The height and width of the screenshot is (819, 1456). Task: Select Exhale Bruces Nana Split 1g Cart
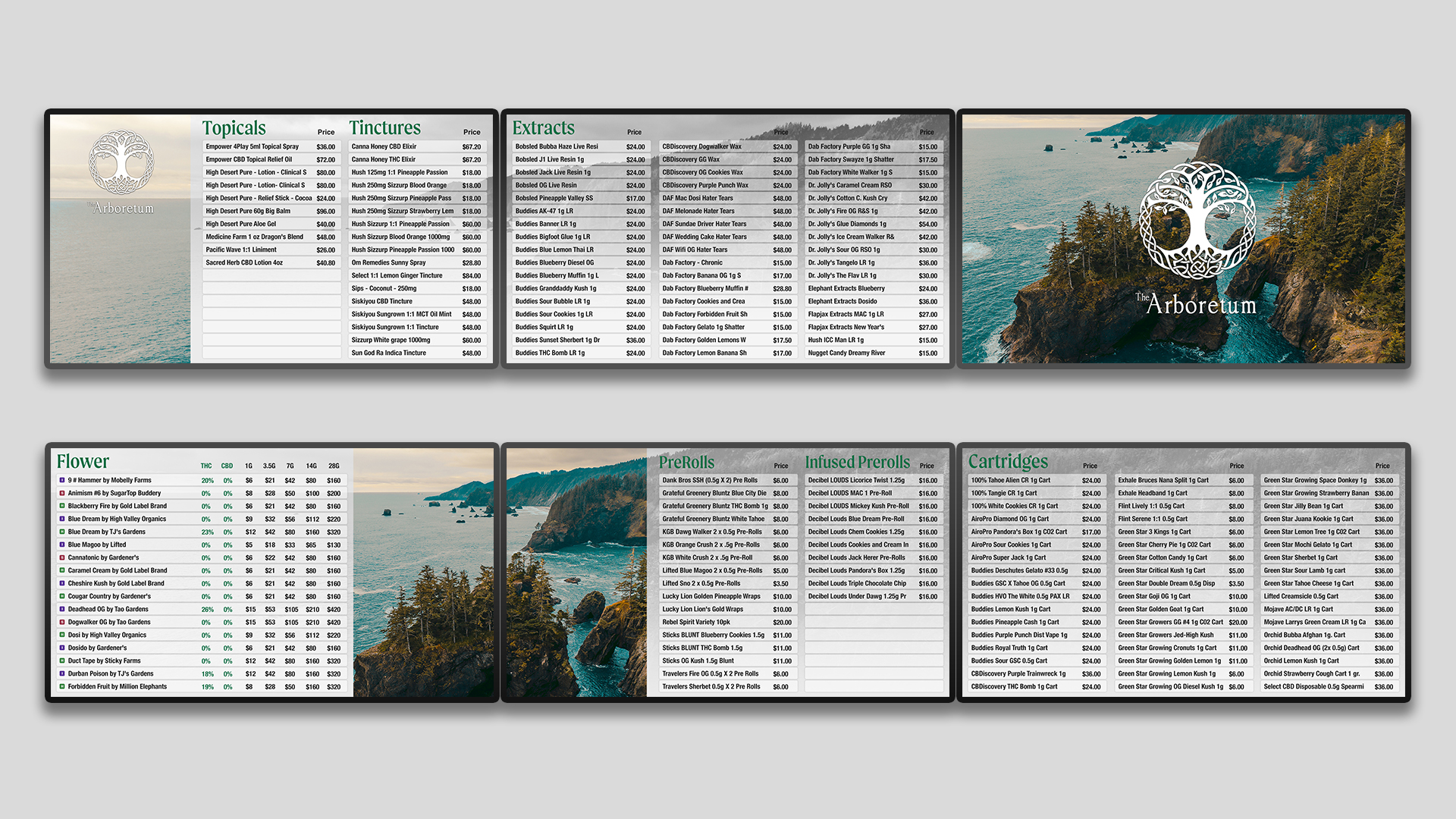pyautogui.click(x=1183, y=480)
